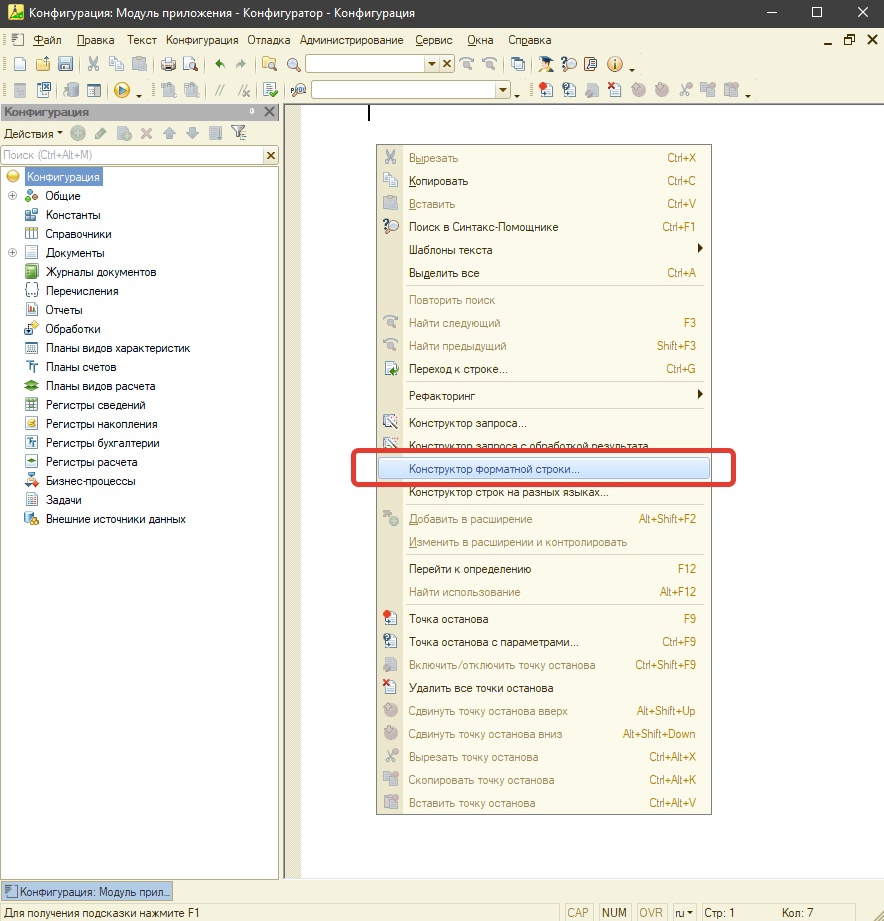Choose Выделить все in context menu
The width and height of the screenshot is (884, 921).
point(543,273)
